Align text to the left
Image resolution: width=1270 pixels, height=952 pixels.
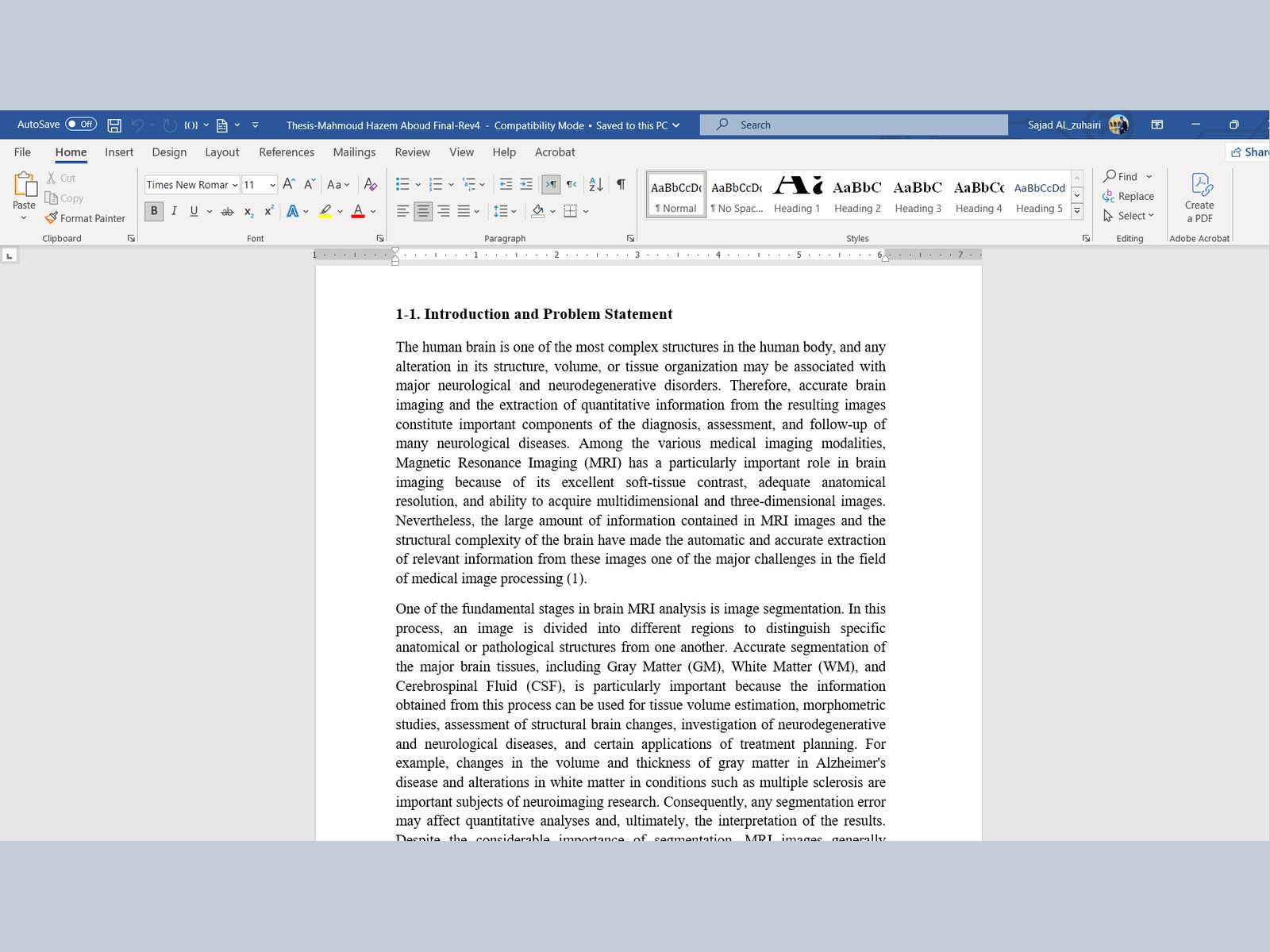pos(403,211)
